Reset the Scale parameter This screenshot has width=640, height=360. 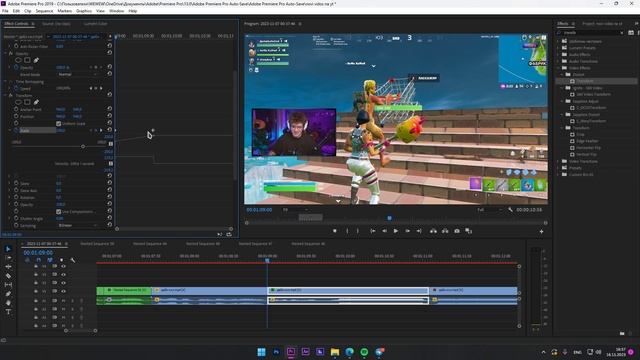(x=109, y=130)
